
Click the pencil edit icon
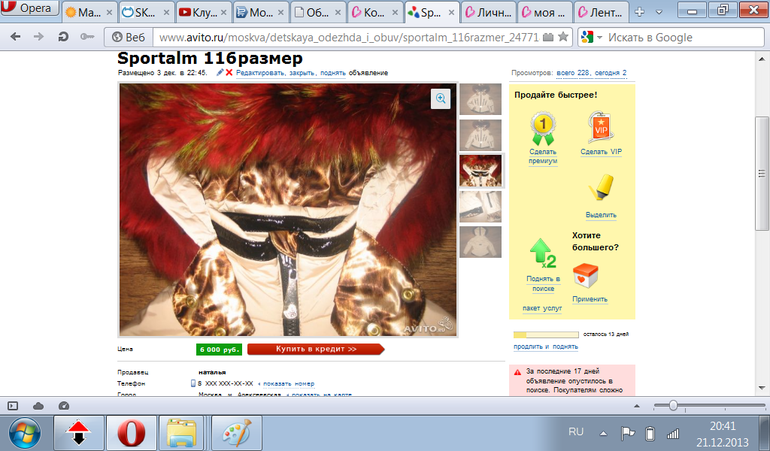[220, 72]
